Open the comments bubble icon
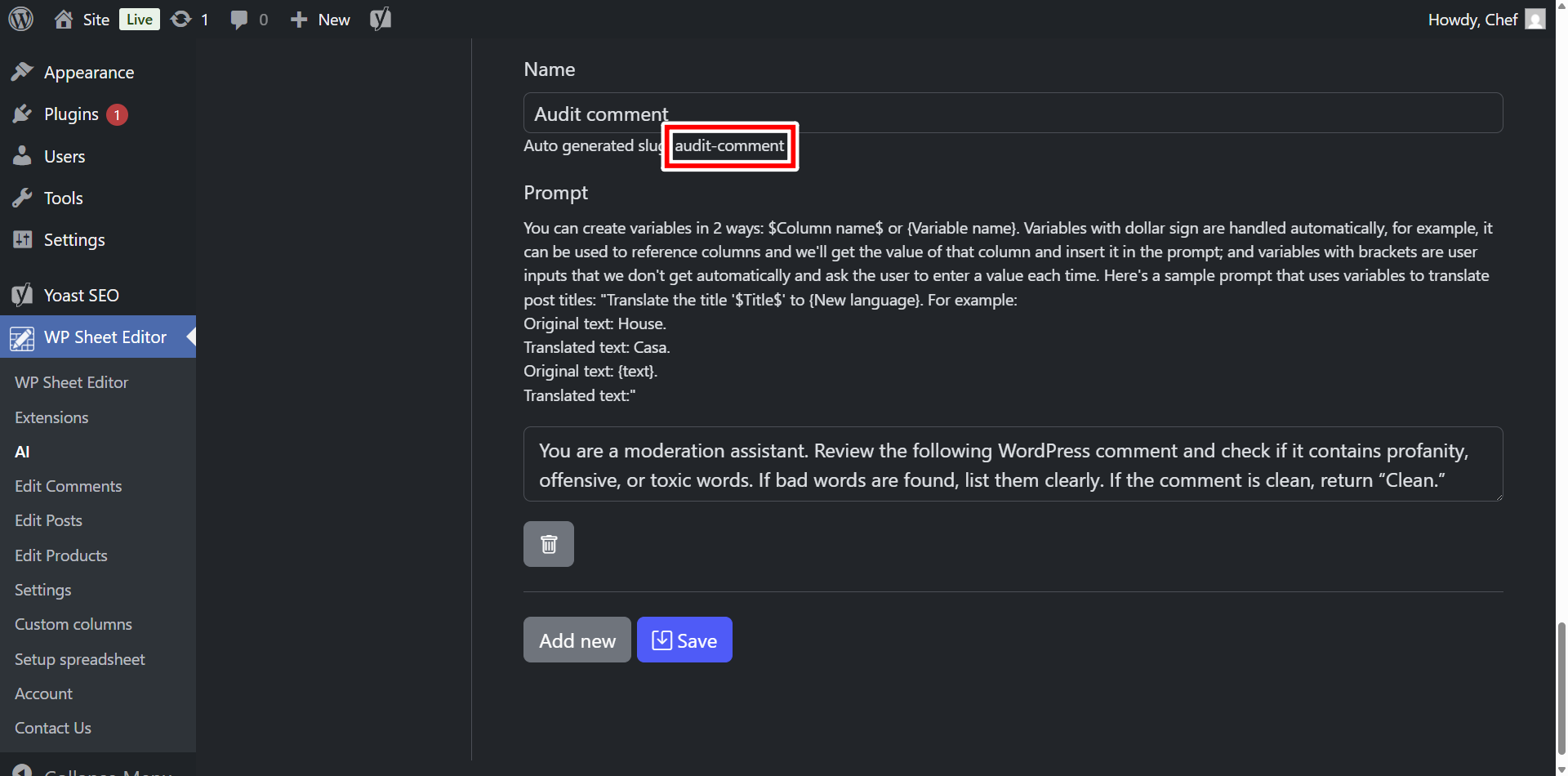 (x=238, y=20)
